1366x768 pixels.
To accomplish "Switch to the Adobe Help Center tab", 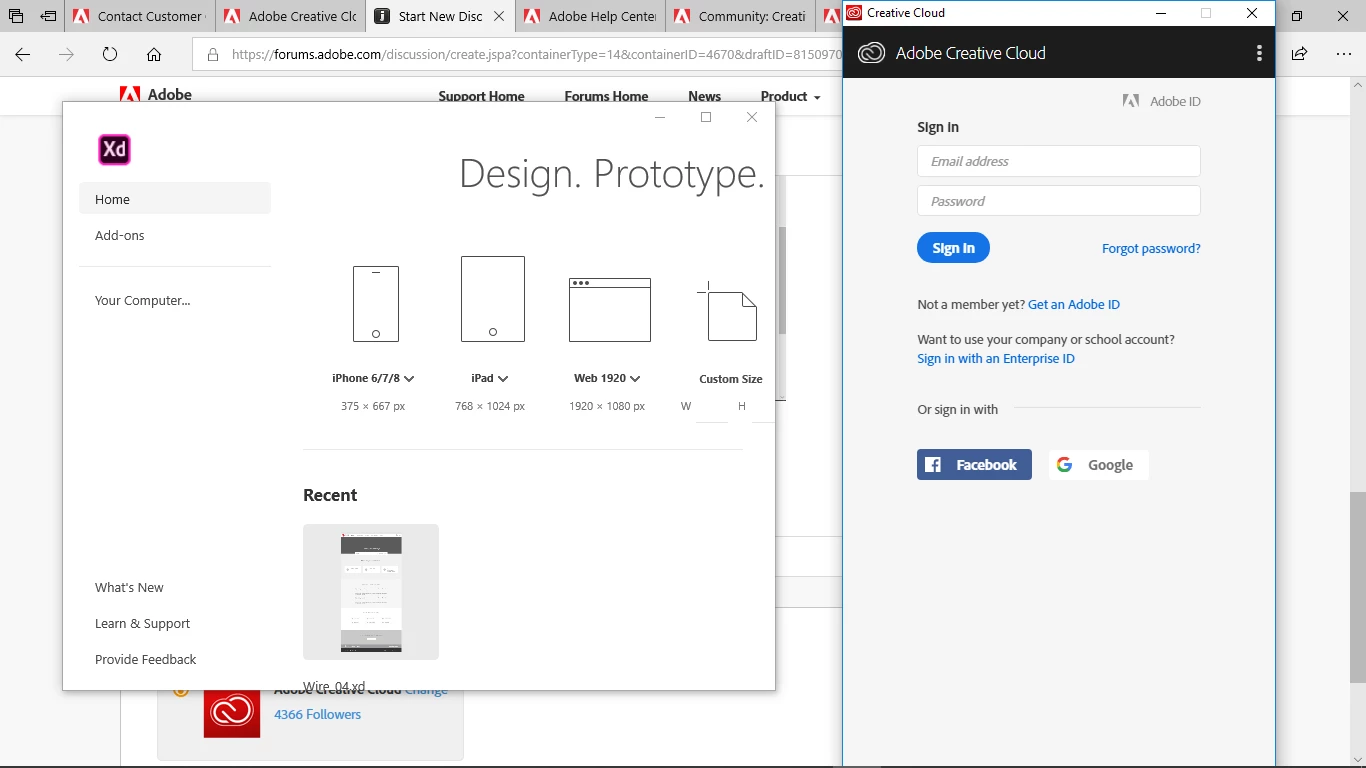I will coord(590,16).
